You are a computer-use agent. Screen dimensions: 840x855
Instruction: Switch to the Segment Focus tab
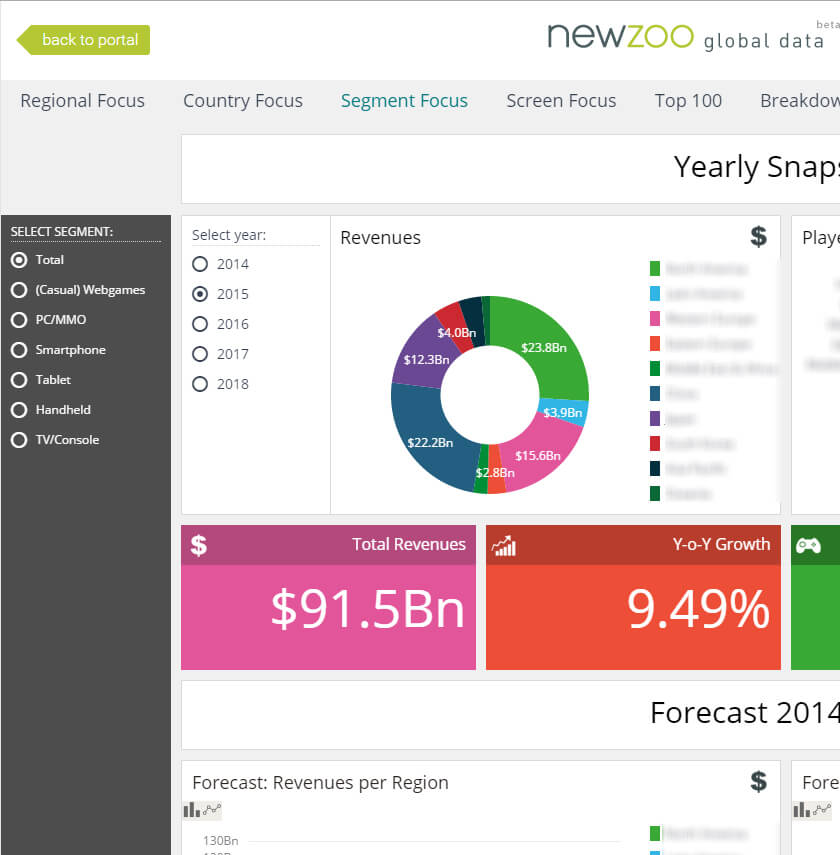(x=404, y=101)
